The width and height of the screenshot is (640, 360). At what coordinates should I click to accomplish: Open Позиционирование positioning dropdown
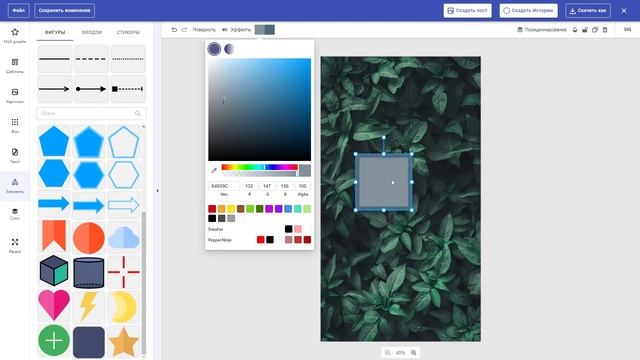[x=542, y=30]
